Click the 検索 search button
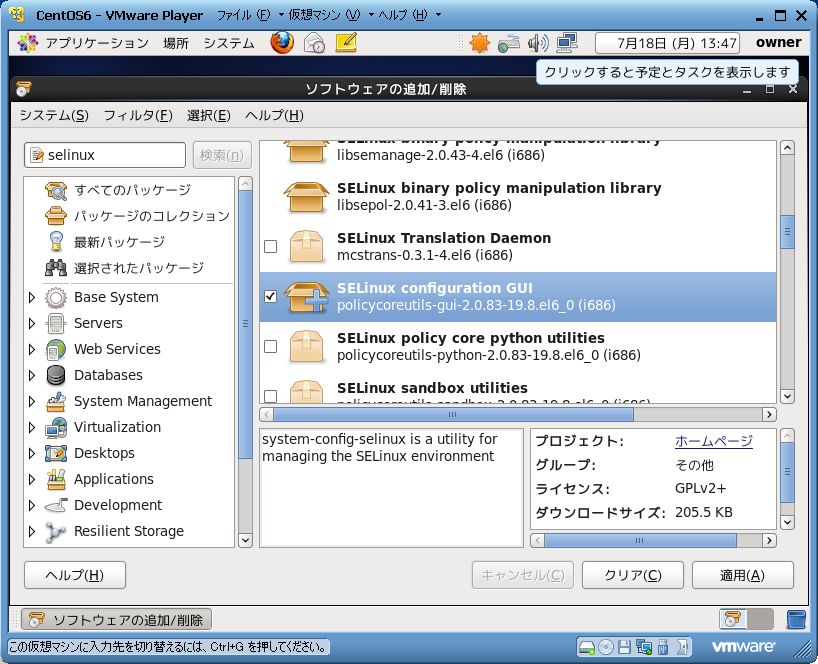This screenshot has height=664, width=818. (x=222, y=155)
